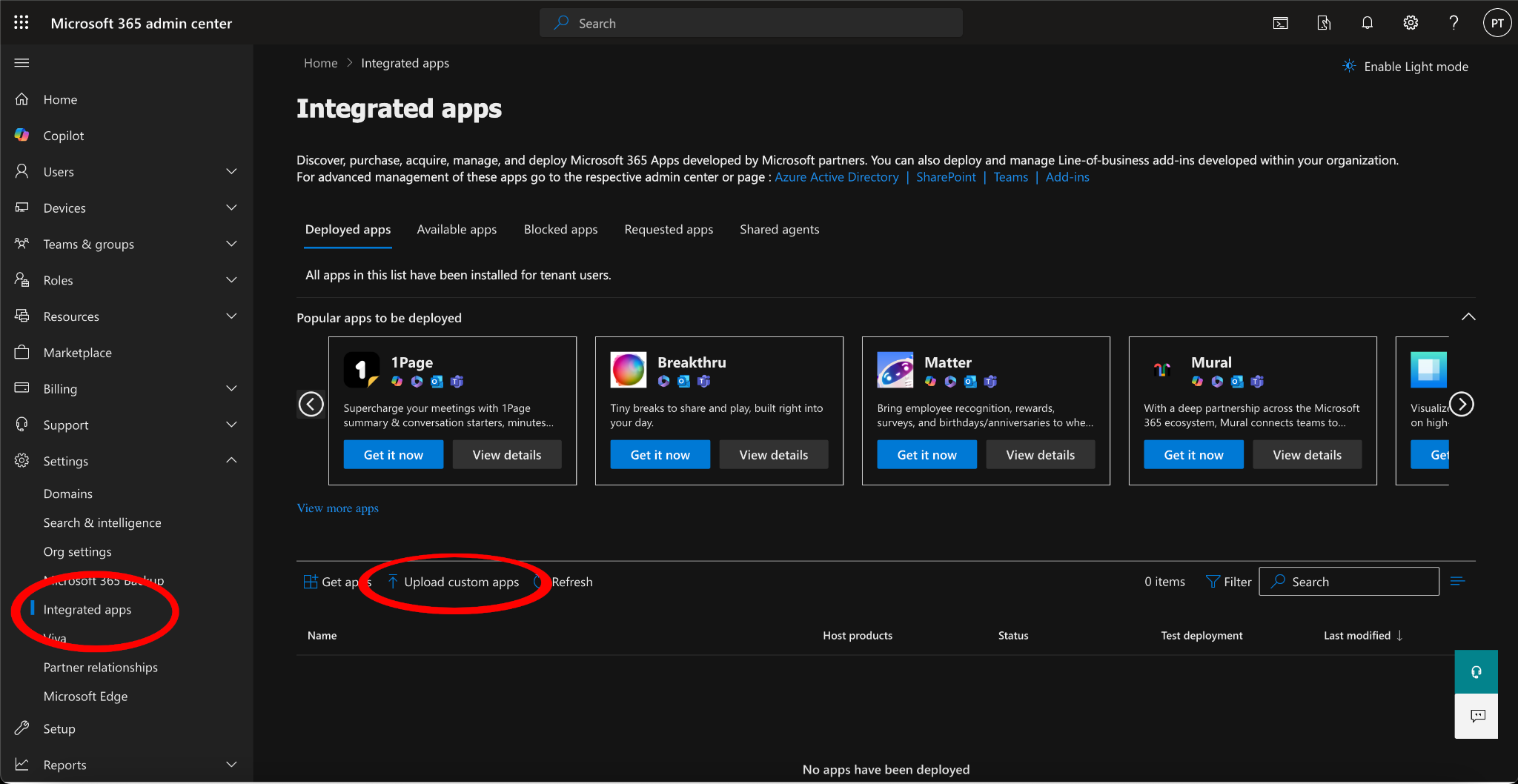Click the Marketplace bag icon
The image size is (1518, 784).
point(22,352)
